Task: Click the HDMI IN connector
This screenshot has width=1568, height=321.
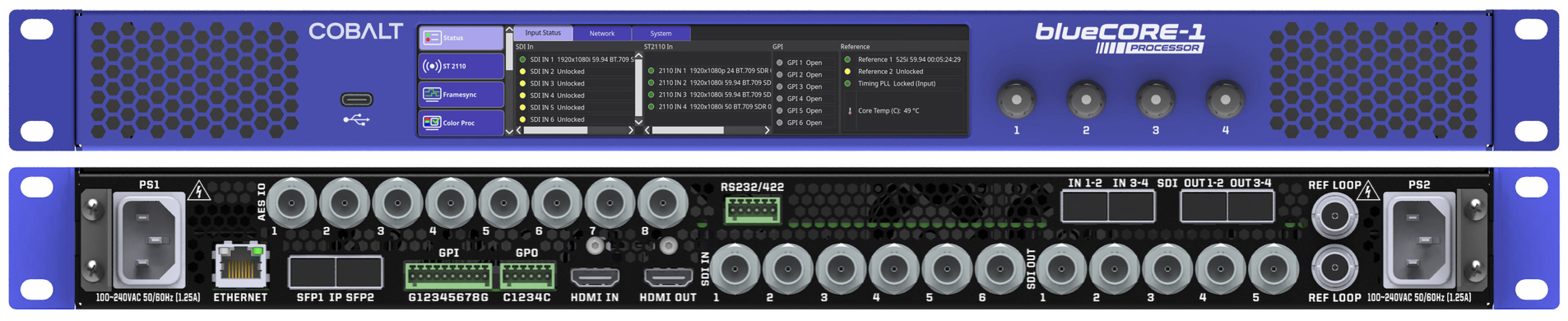Action: [x=595, y=277]
